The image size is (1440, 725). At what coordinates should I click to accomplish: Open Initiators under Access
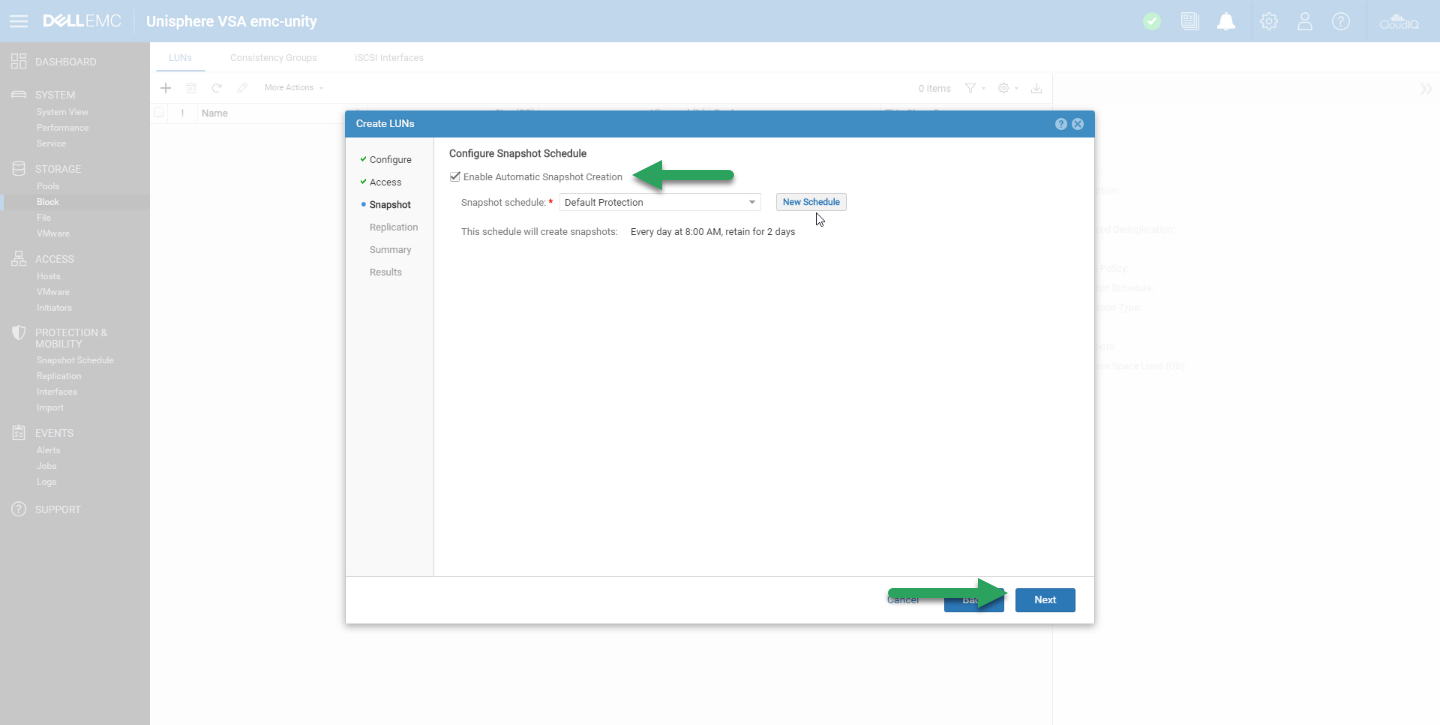click(x=54, y=308)
